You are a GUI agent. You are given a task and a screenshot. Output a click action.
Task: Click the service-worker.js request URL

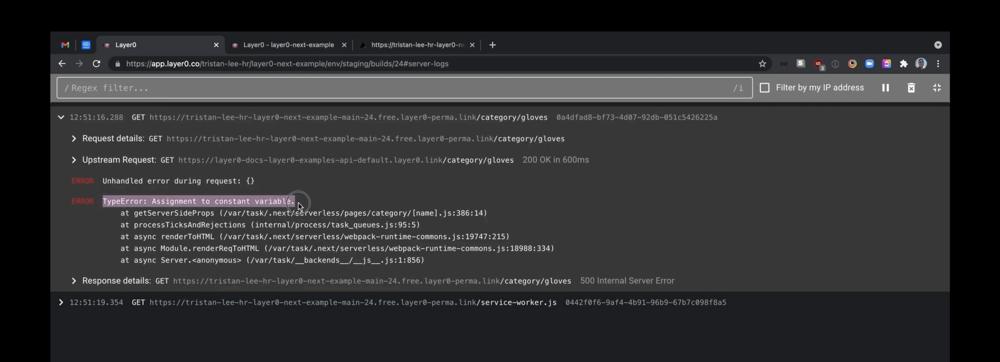[353, 302]
